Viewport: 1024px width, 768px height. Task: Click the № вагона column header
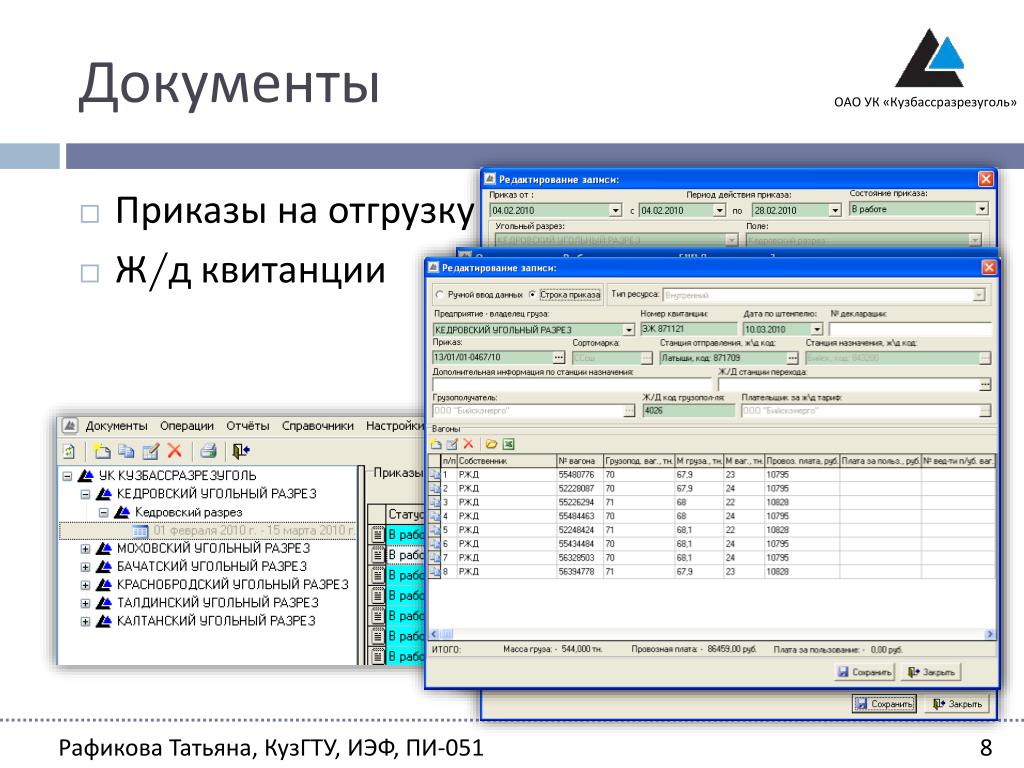(579, 461)
